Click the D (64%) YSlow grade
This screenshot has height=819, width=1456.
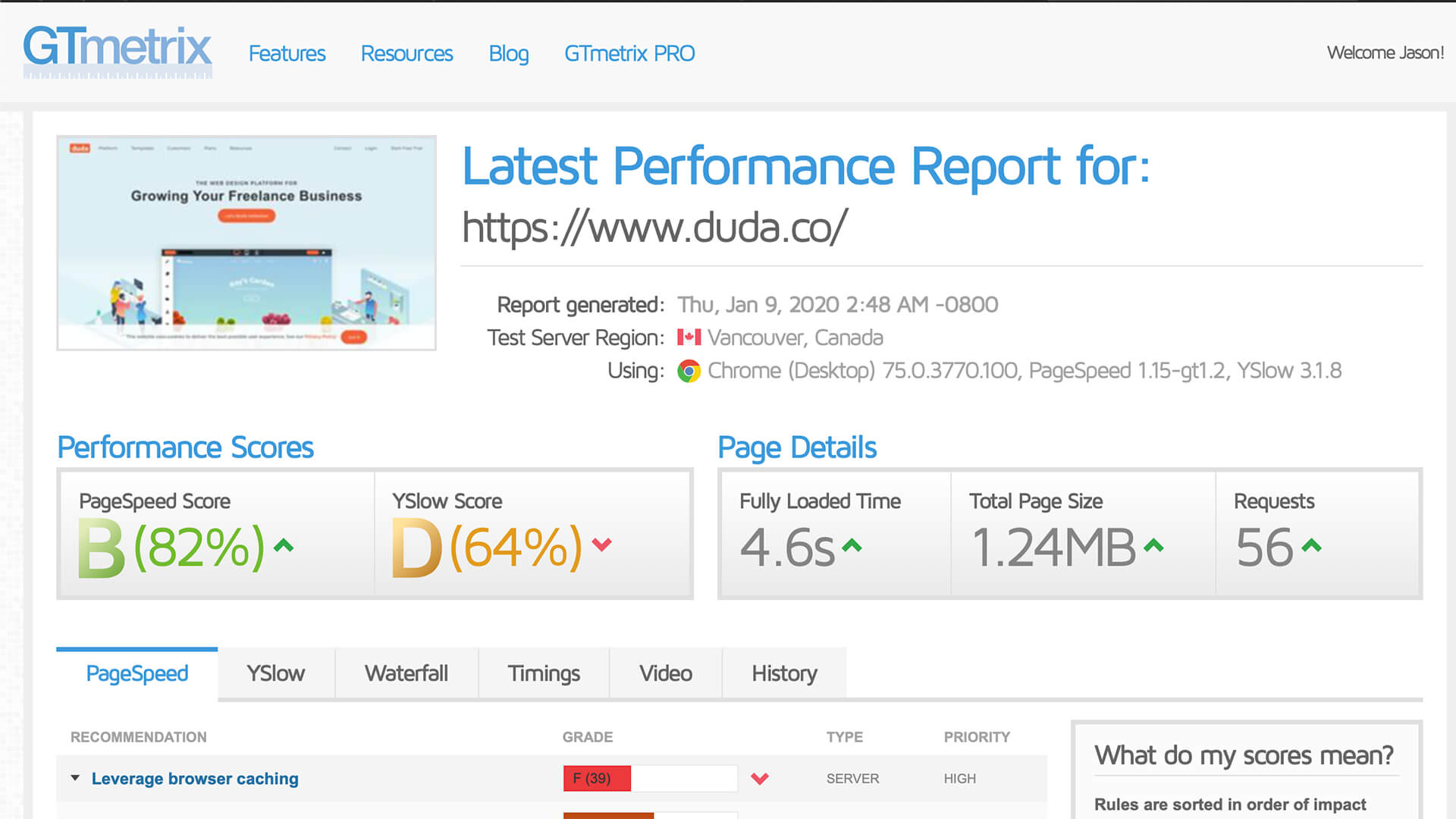pos(486,547)
